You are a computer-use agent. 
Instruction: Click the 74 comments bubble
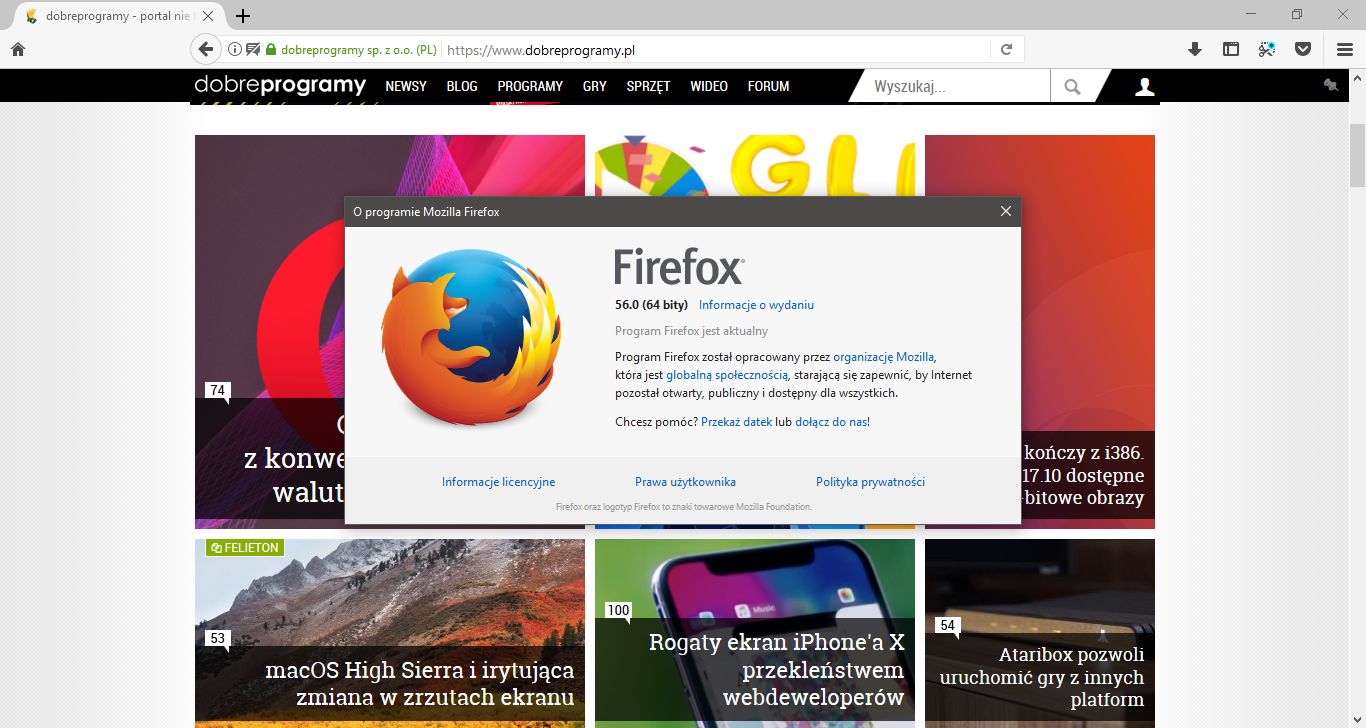pyautogui.click(x=217, y=391)
